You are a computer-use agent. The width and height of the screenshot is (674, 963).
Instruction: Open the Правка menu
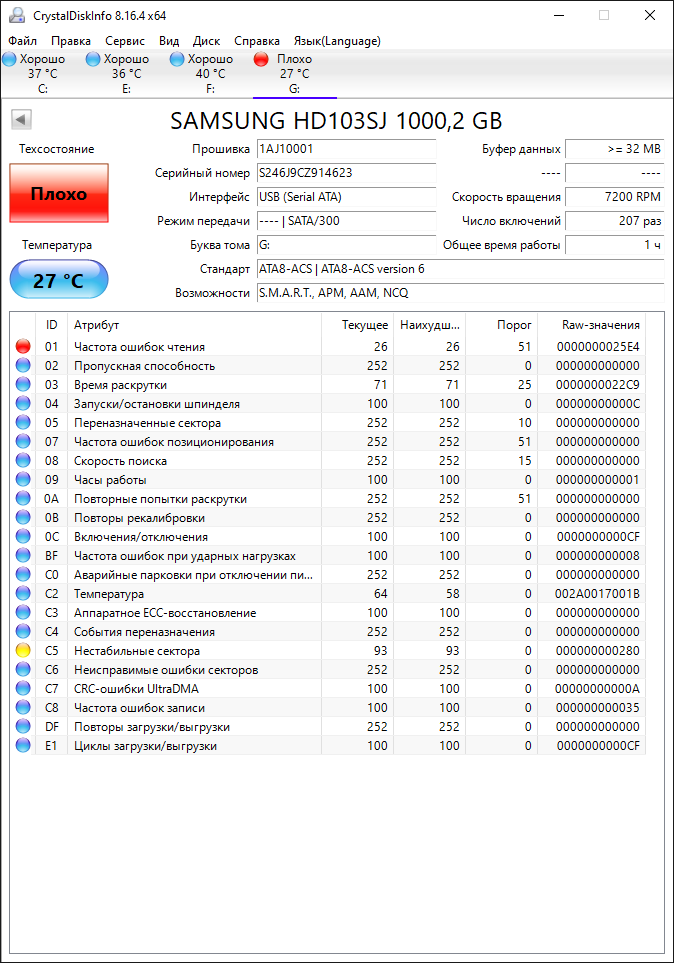[71, 41]
